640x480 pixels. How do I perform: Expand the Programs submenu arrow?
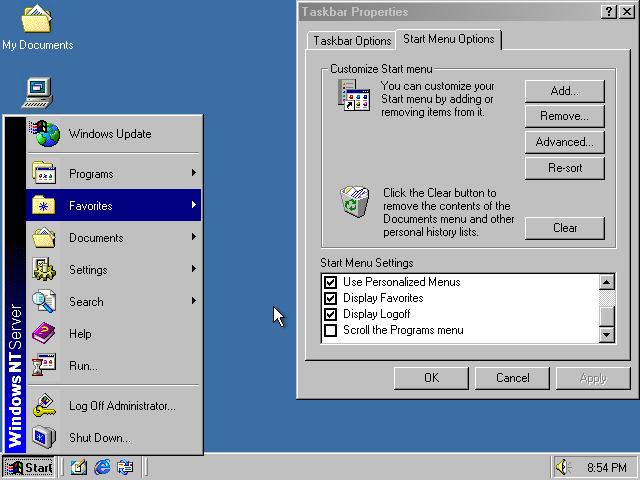(194, 173)
